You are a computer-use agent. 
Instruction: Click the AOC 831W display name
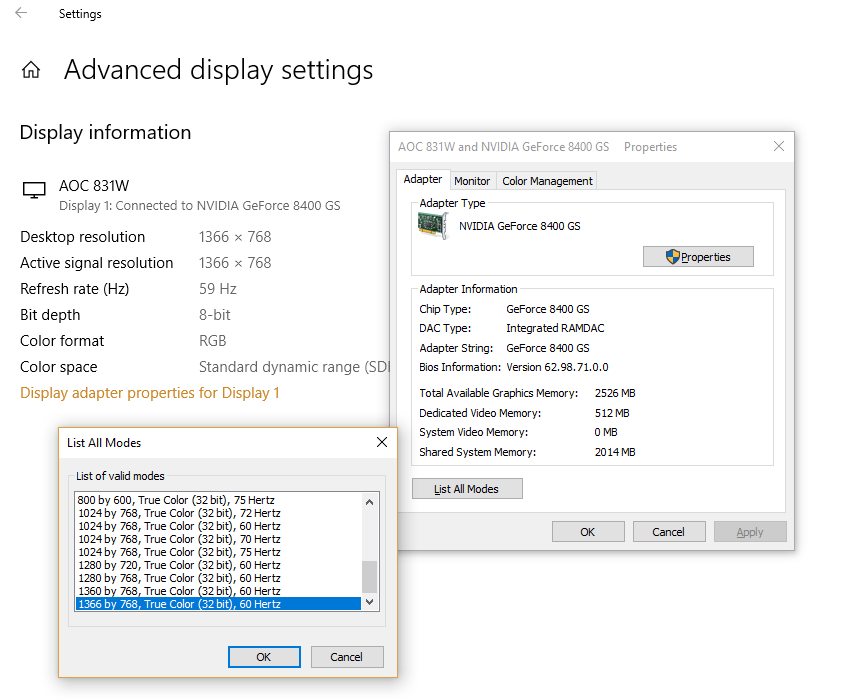pos(94,186)
